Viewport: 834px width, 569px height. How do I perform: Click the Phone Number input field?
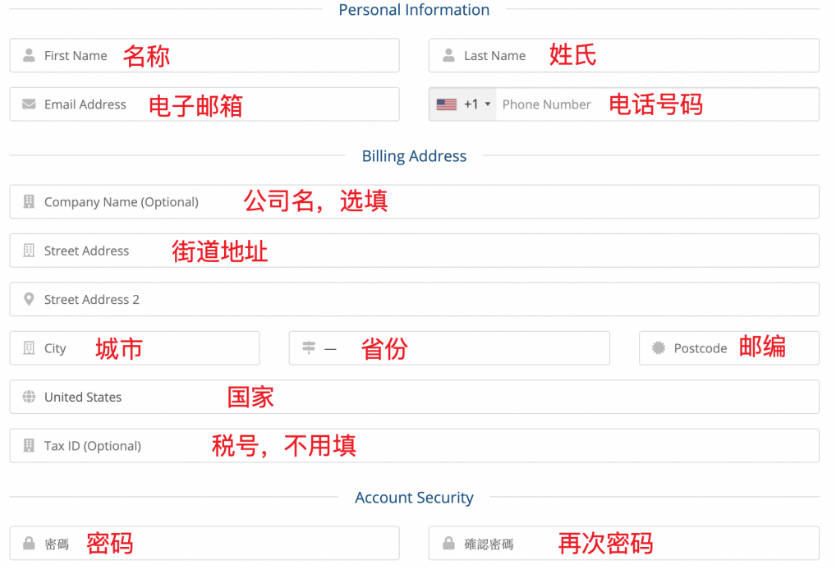[x=657, y=104]
